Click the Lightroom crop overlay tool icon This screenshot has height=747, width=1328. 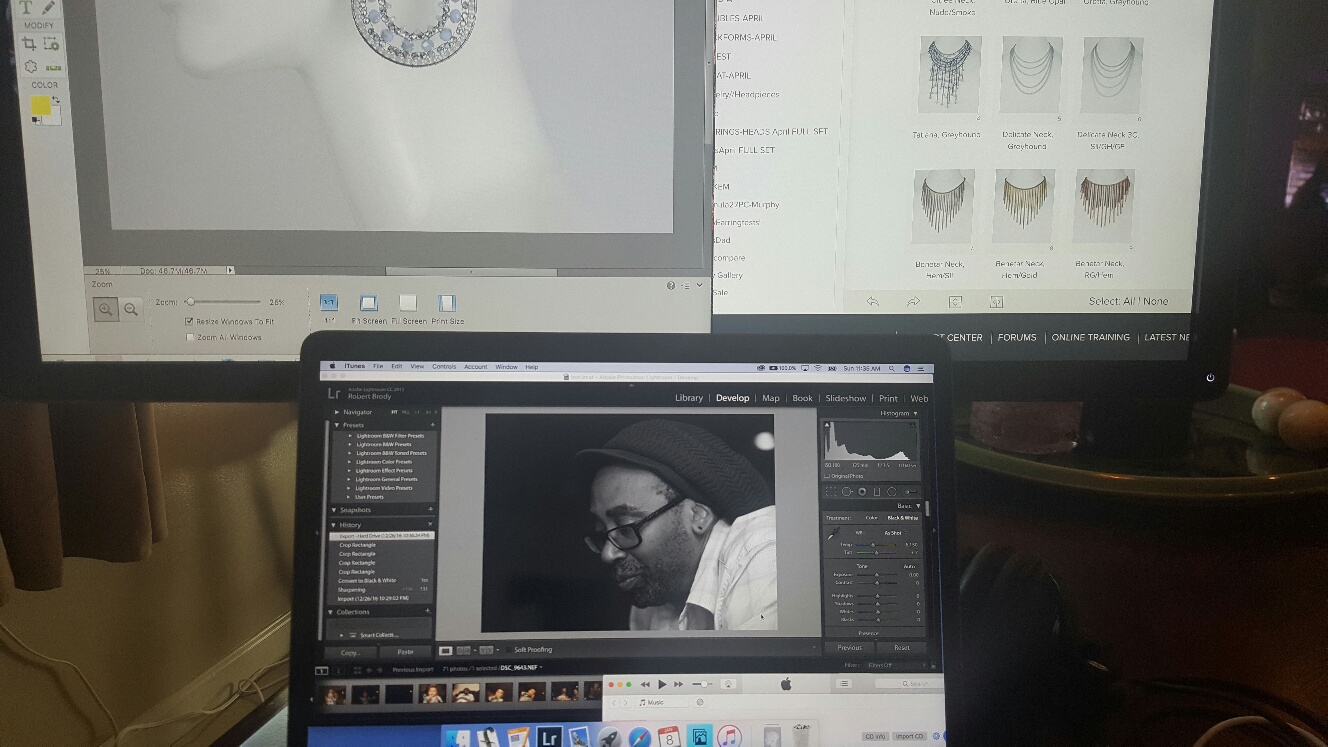click(831, 492)
